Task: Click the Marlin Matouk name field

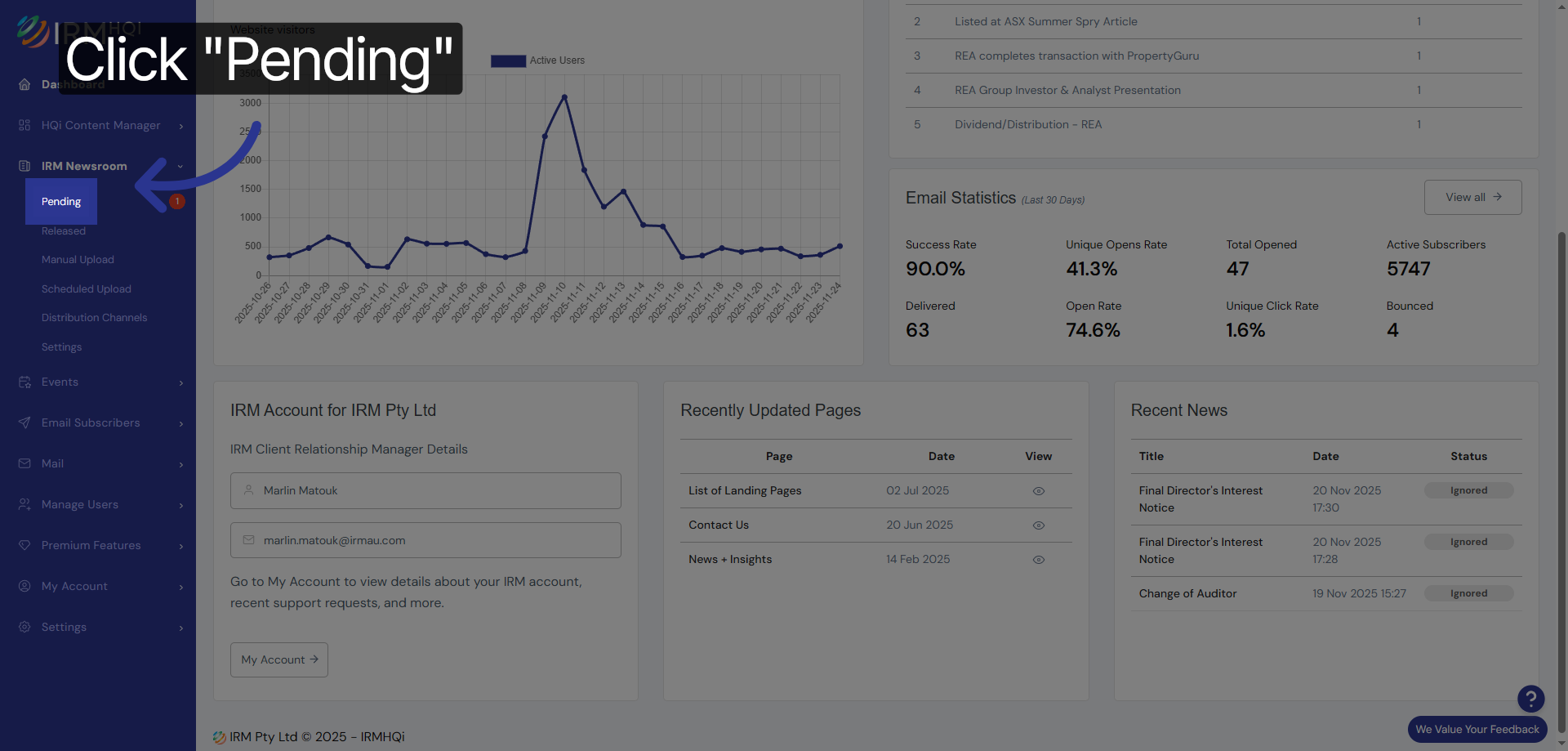Action: [x=425, y=490]
